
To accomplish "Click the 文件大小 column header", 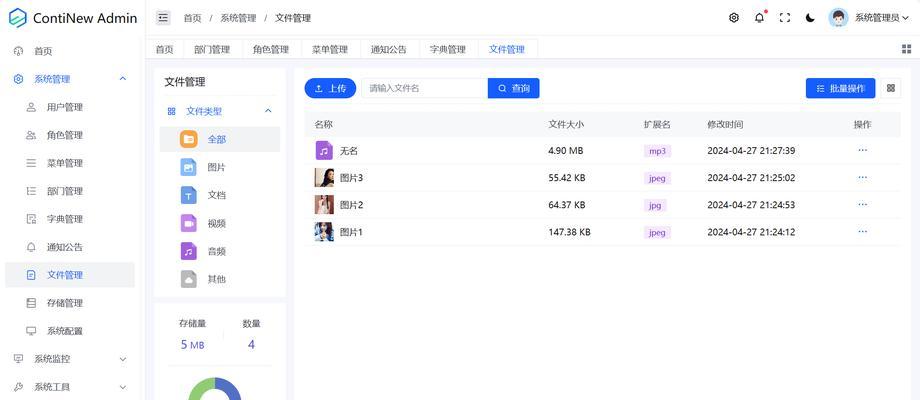I will coord(566,124).
